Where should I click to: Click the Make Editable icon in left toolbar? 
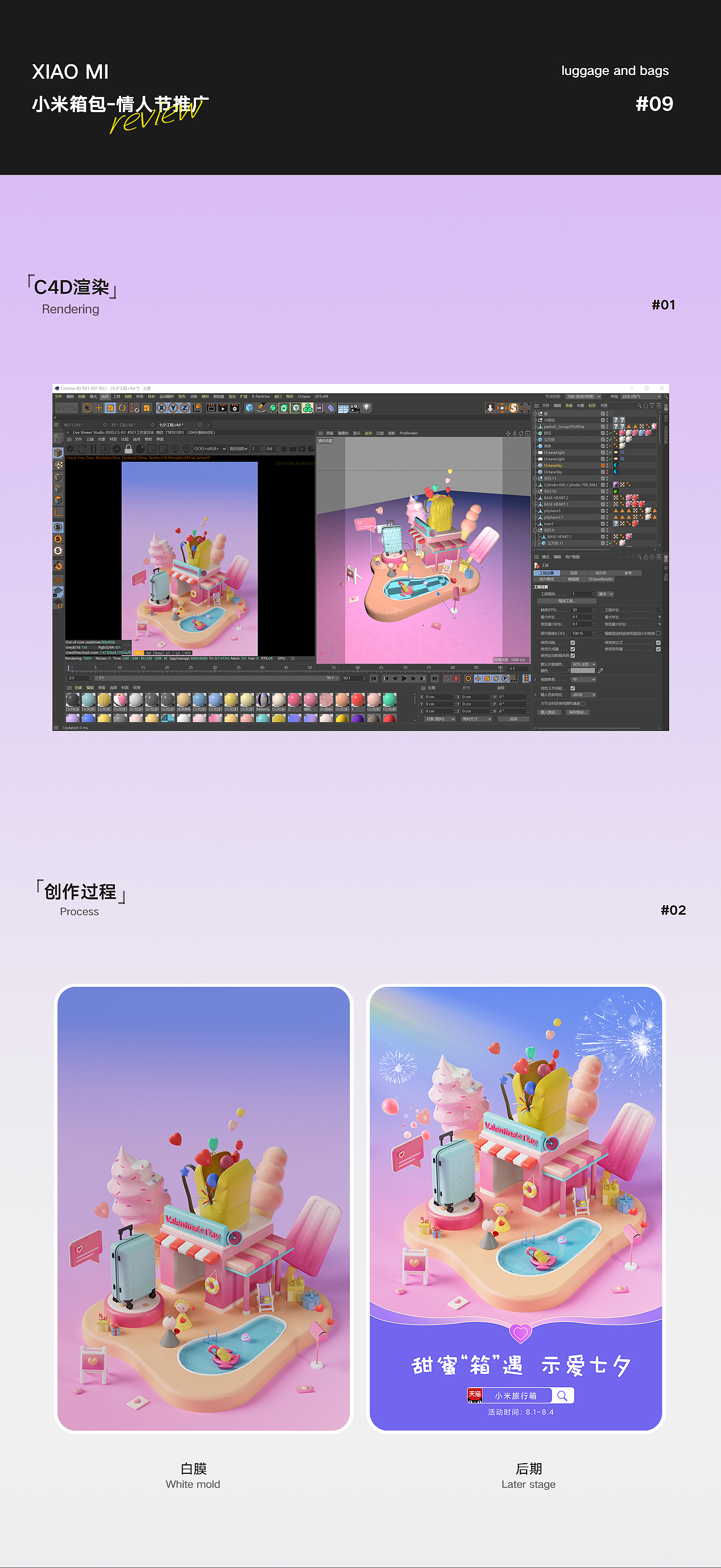click(x=59, y=437)
